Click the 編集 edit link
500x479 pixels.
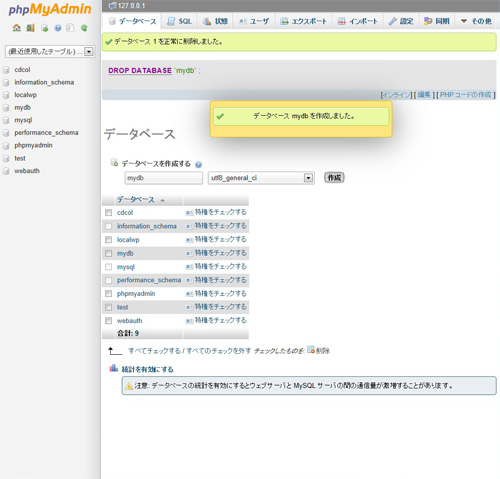[x=424, y=95]
